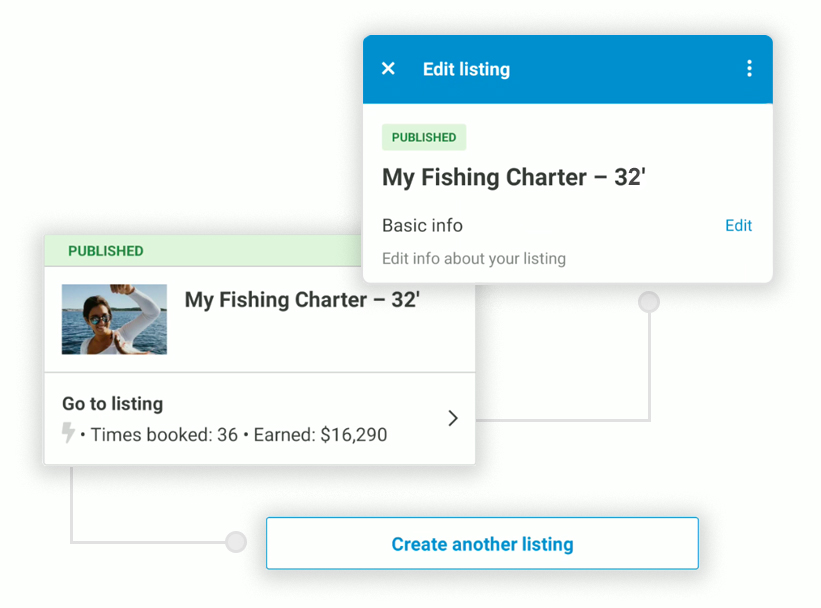Open the three-dot more options menu

749,69
